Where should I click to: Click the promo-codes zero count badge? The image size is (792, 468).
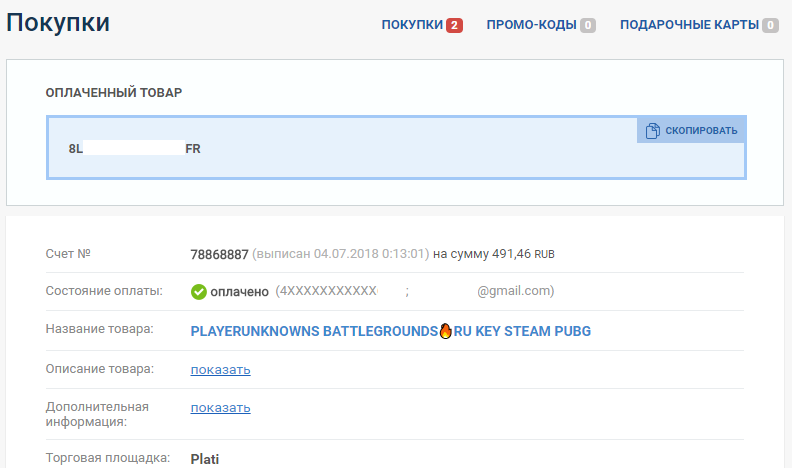(587, 25)
